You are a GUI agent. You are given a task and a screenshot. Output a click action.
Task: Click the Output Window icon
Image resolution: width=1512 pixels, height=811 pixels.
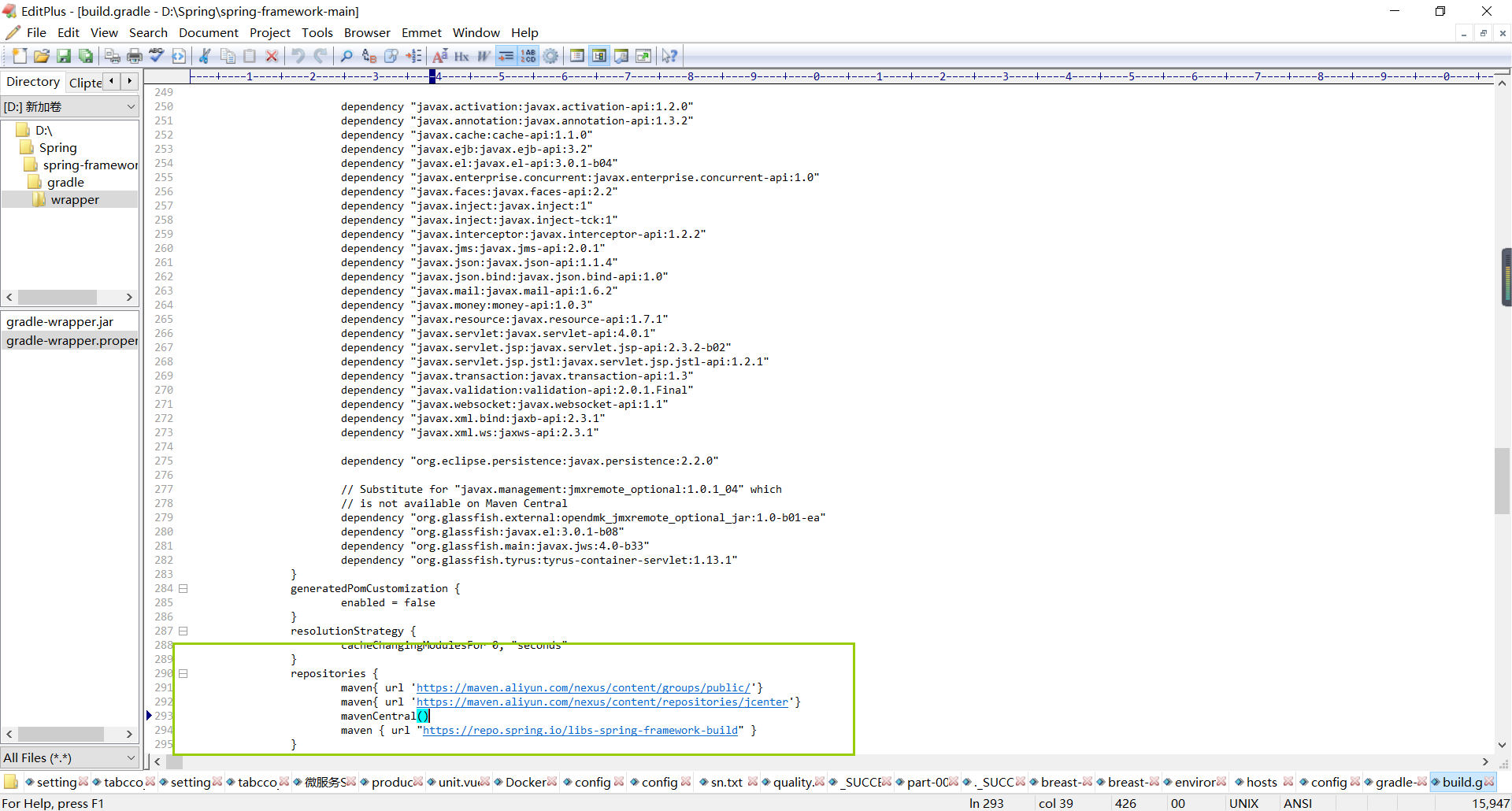coord(621,56)
